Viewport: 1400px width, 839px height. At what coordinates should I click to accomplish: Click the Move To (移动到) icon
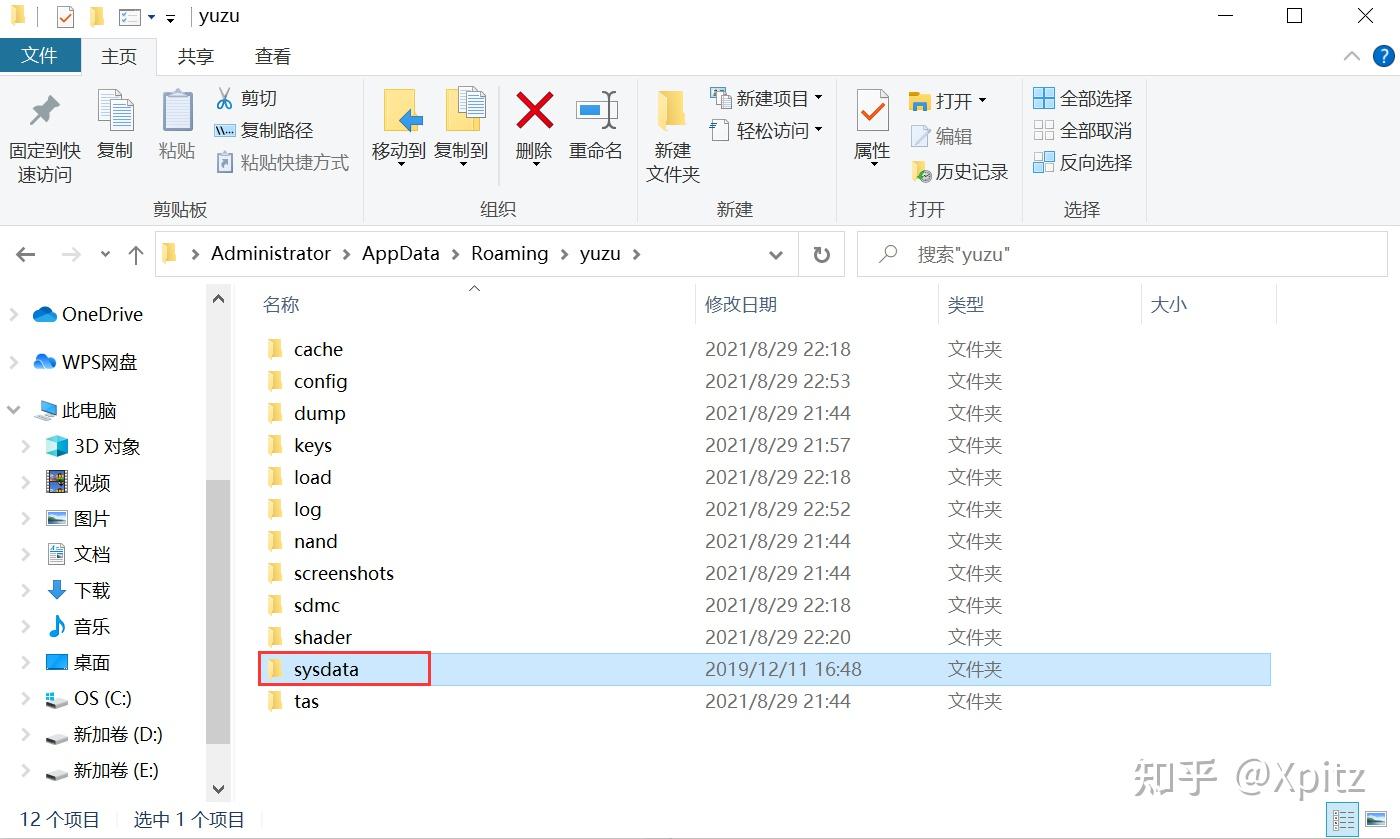[401, 111]
